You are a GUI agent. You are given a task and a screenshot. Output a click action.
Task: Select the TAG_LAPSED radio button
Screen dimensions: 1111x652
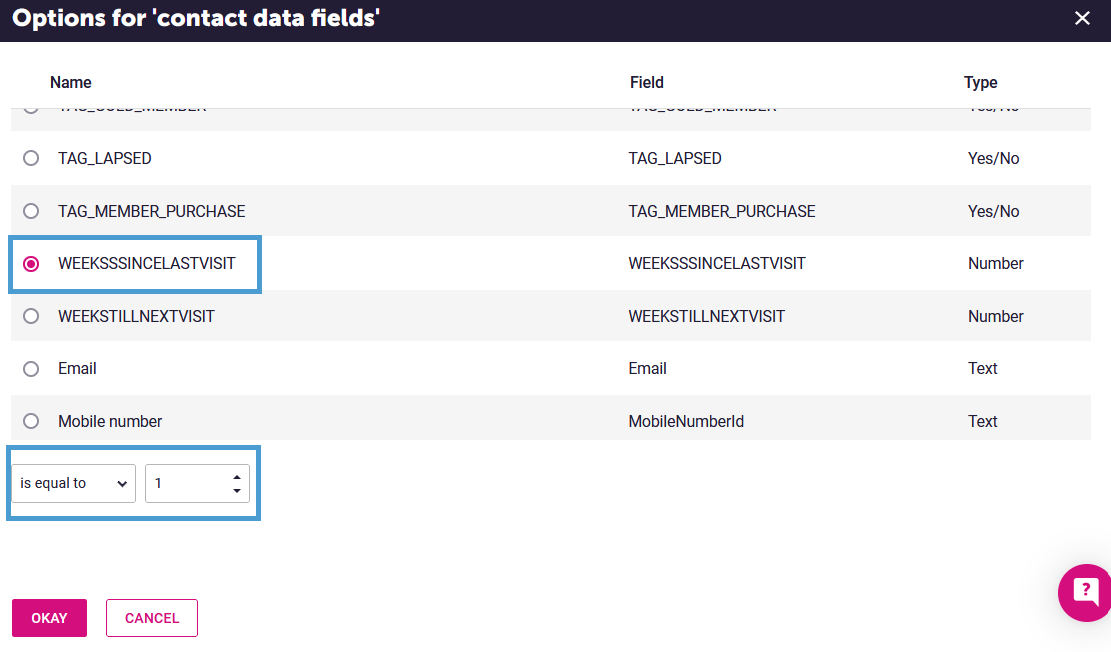point(31,158)
